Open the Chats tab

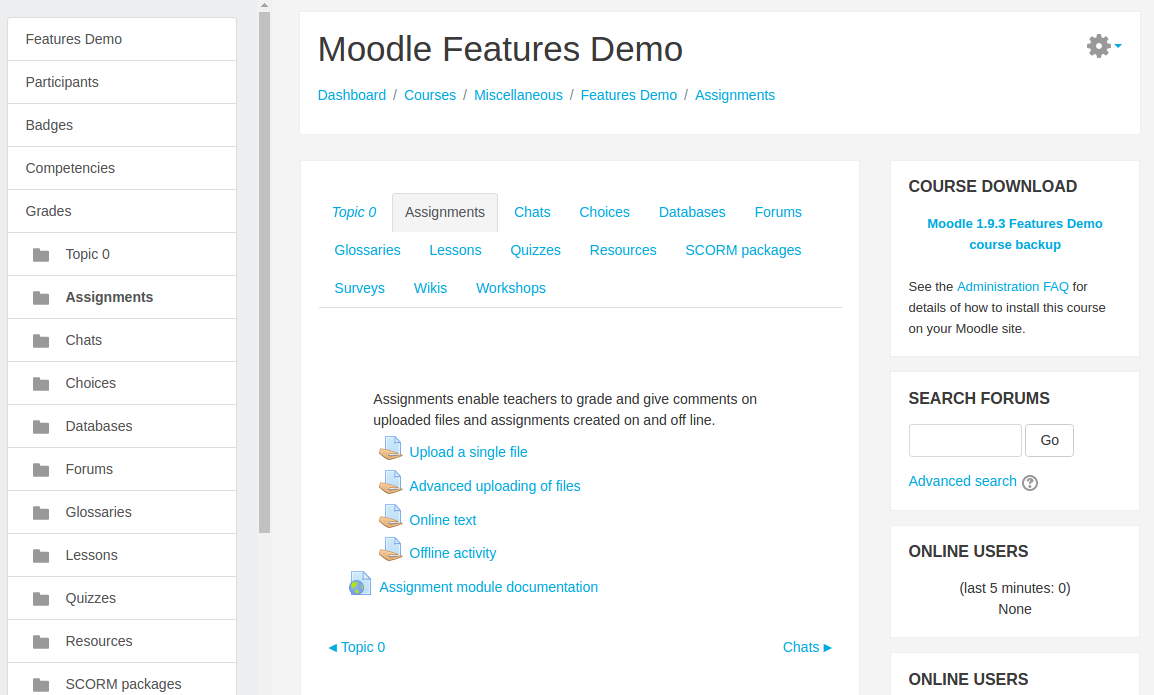[x=532, y=212]
